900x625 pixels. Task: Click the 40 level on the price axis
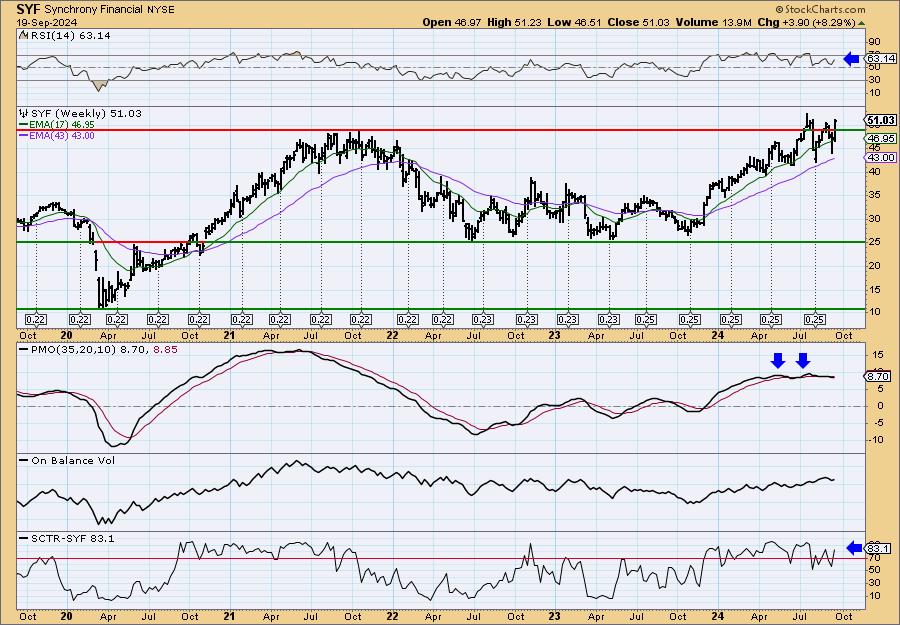(x=874, y=171)
